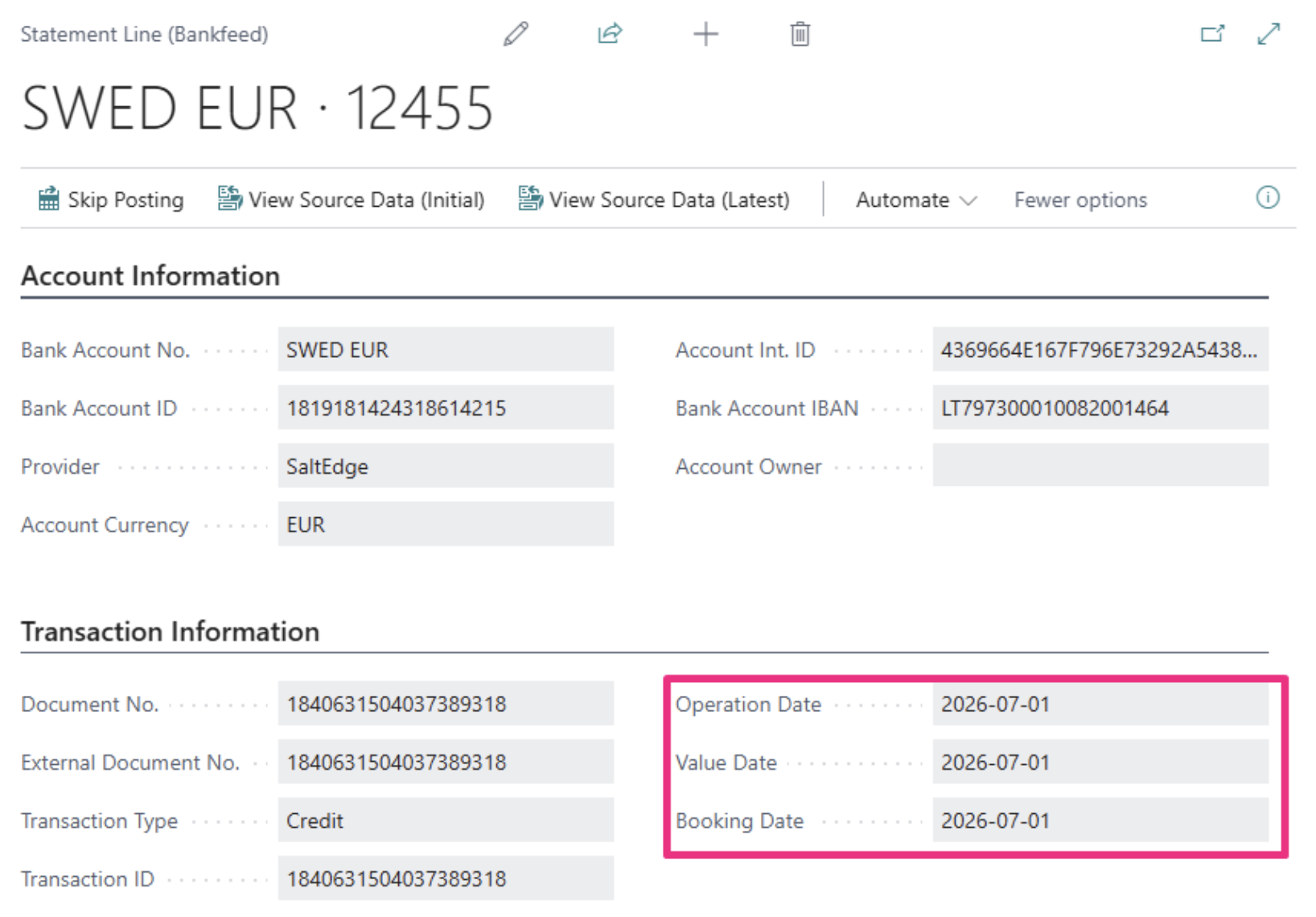Click the Bank Account No. field
This screenshot has height=917, width=1316.
point(446,349)
